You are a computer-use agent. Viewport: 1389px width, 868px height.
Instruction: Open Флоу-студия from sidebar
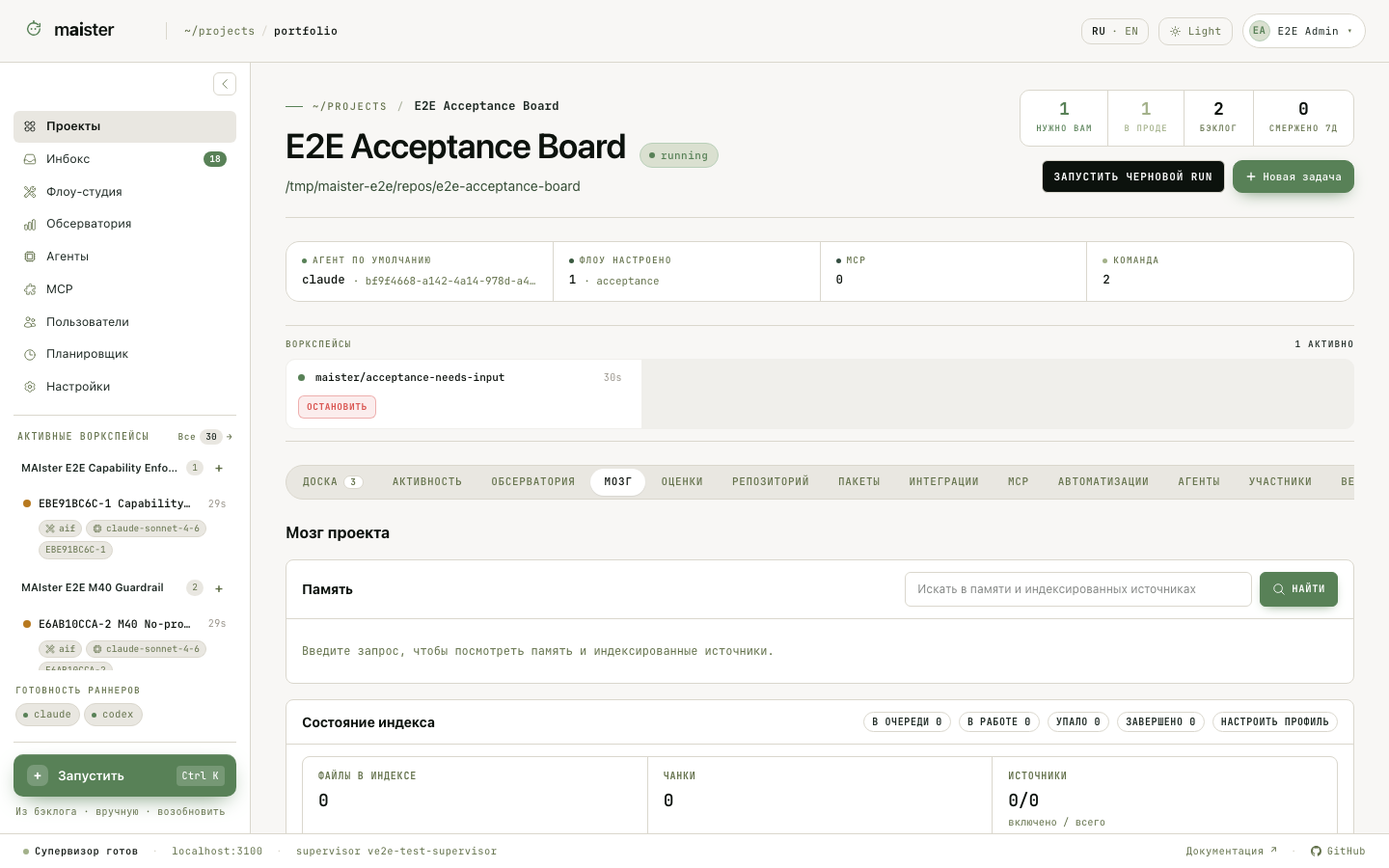point(124,192)
